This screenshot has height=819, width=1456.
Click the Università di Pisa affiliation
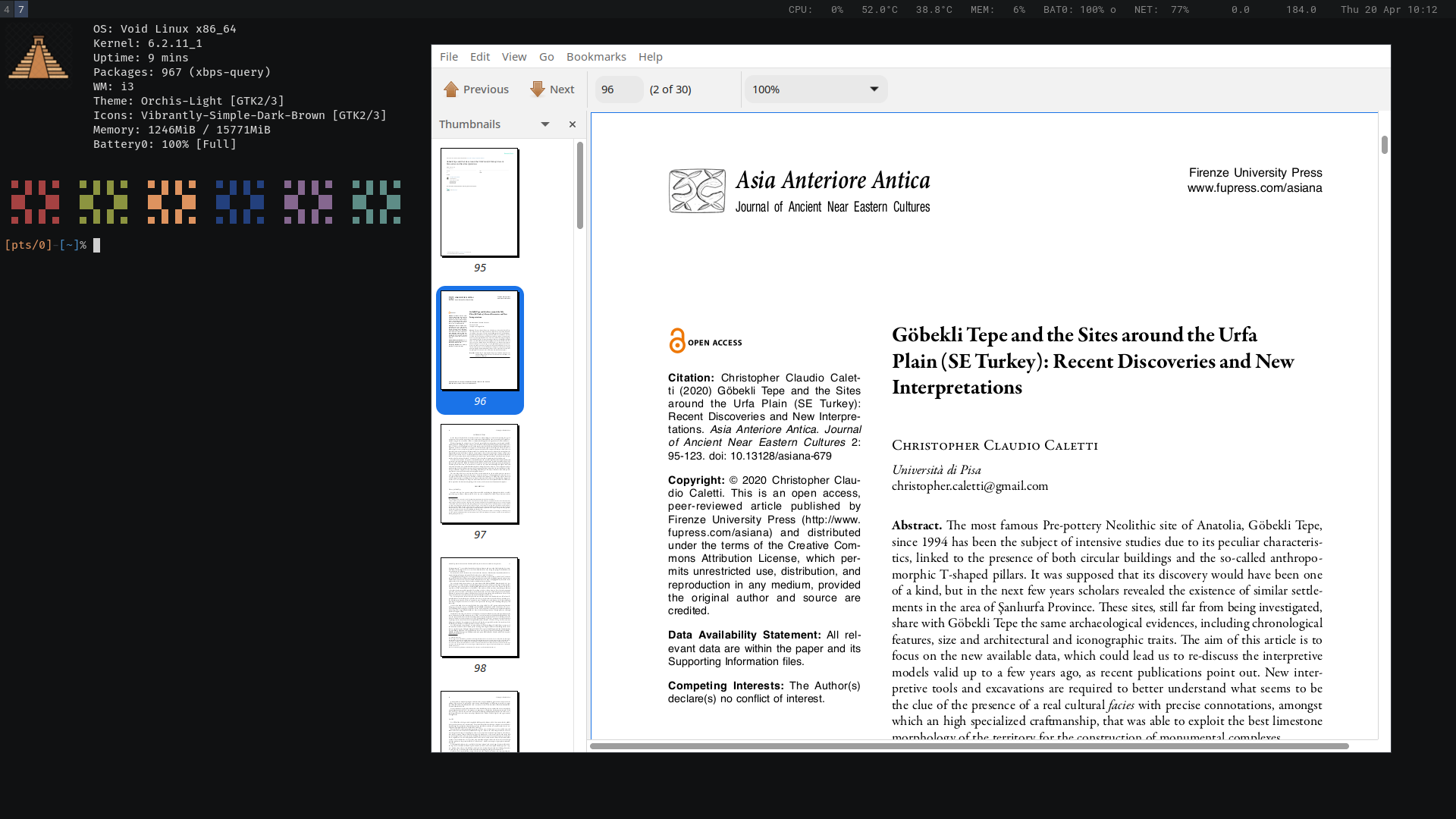[937, 470]
